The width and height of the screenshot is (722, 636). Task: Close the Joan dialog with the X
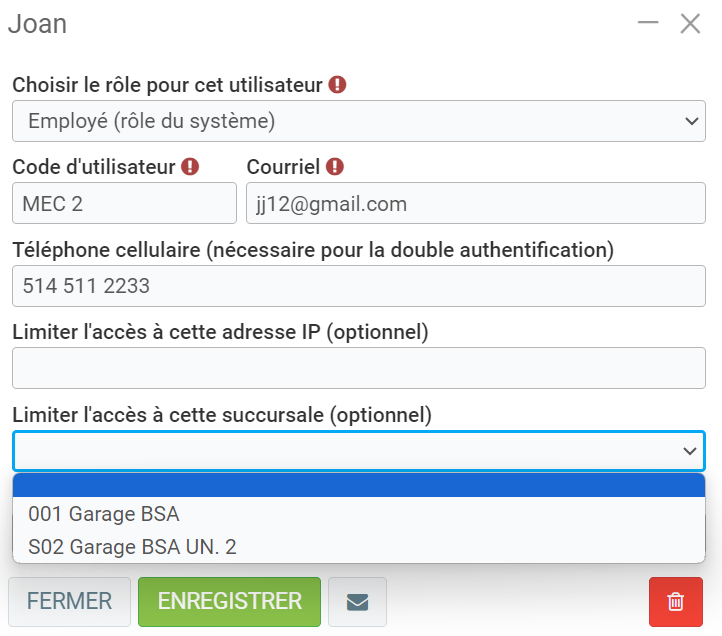[x=690, y=24]
